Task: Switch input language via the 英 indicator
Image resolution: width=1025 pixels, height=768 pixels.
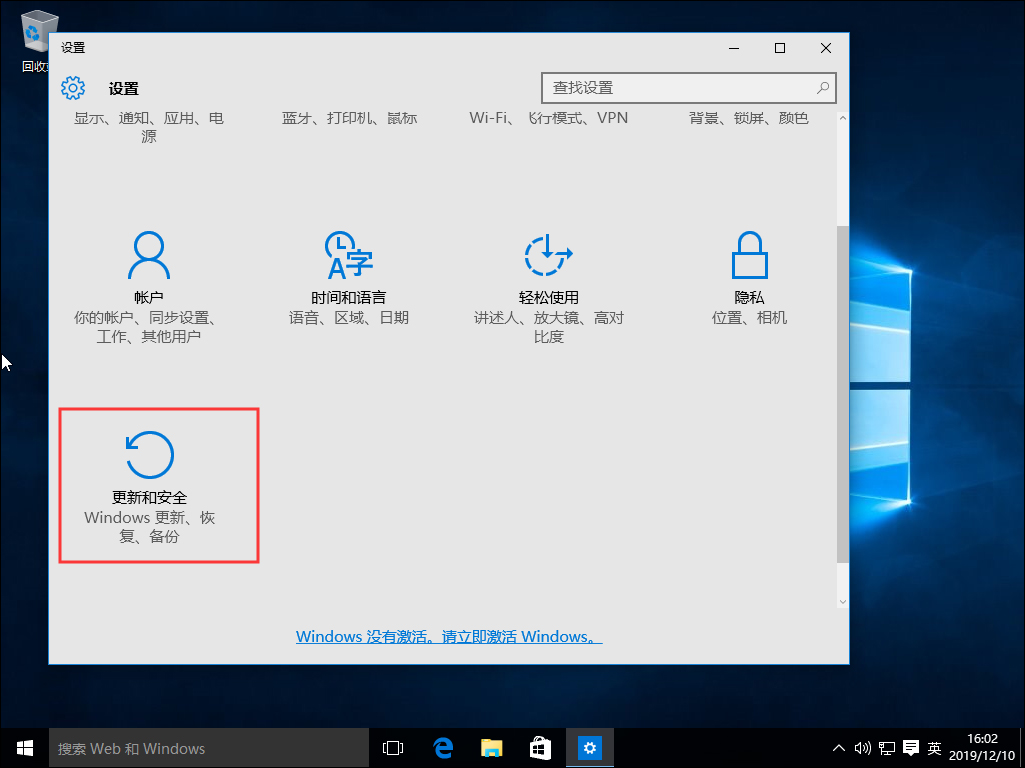Action: pyautogui.click(x=933, y=747)
